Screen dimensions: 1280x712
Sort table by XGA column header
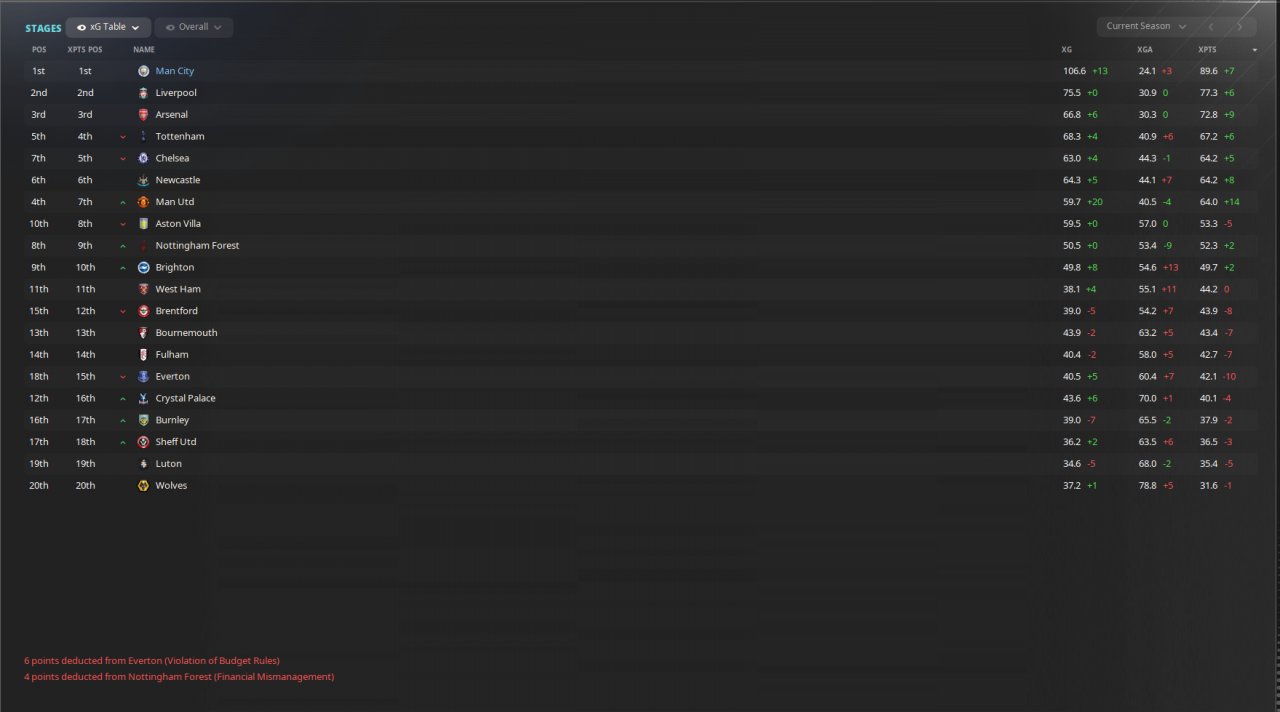[1145, 49]
